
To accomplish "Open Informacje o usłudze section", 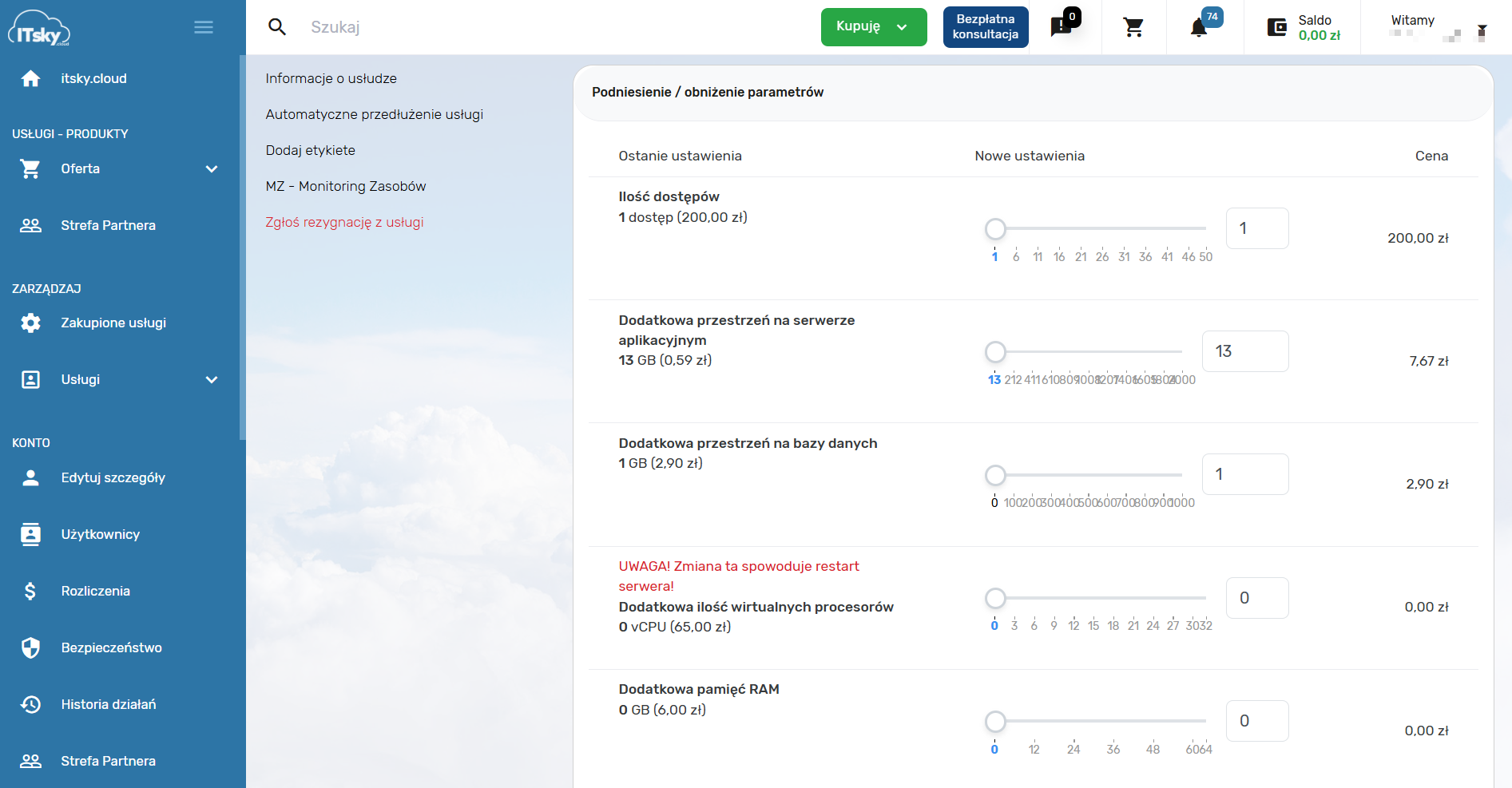I will coord(331,78).
